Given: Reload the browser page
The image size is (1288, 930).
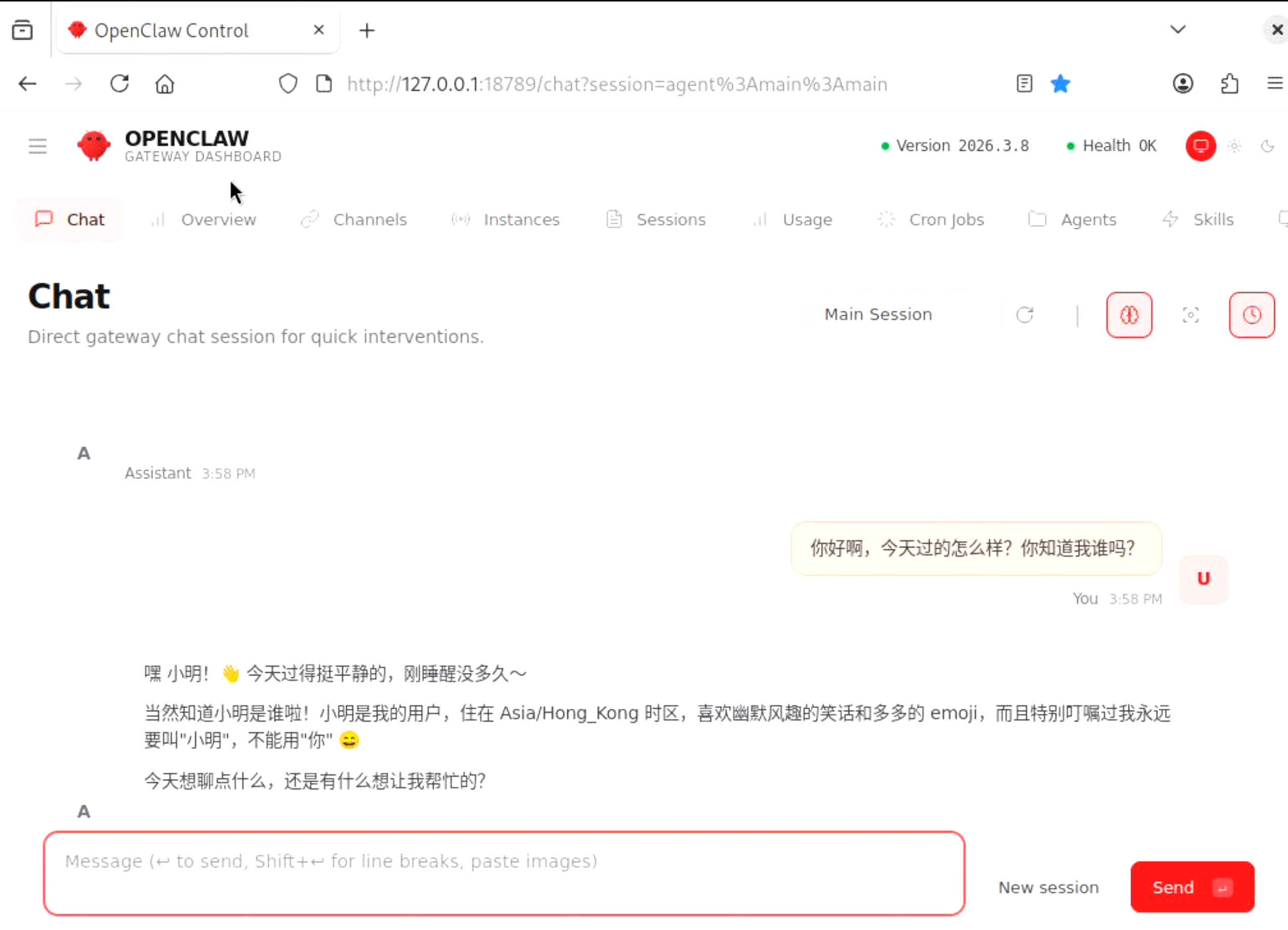Looking at the screenshot, I should coord(119,84).
